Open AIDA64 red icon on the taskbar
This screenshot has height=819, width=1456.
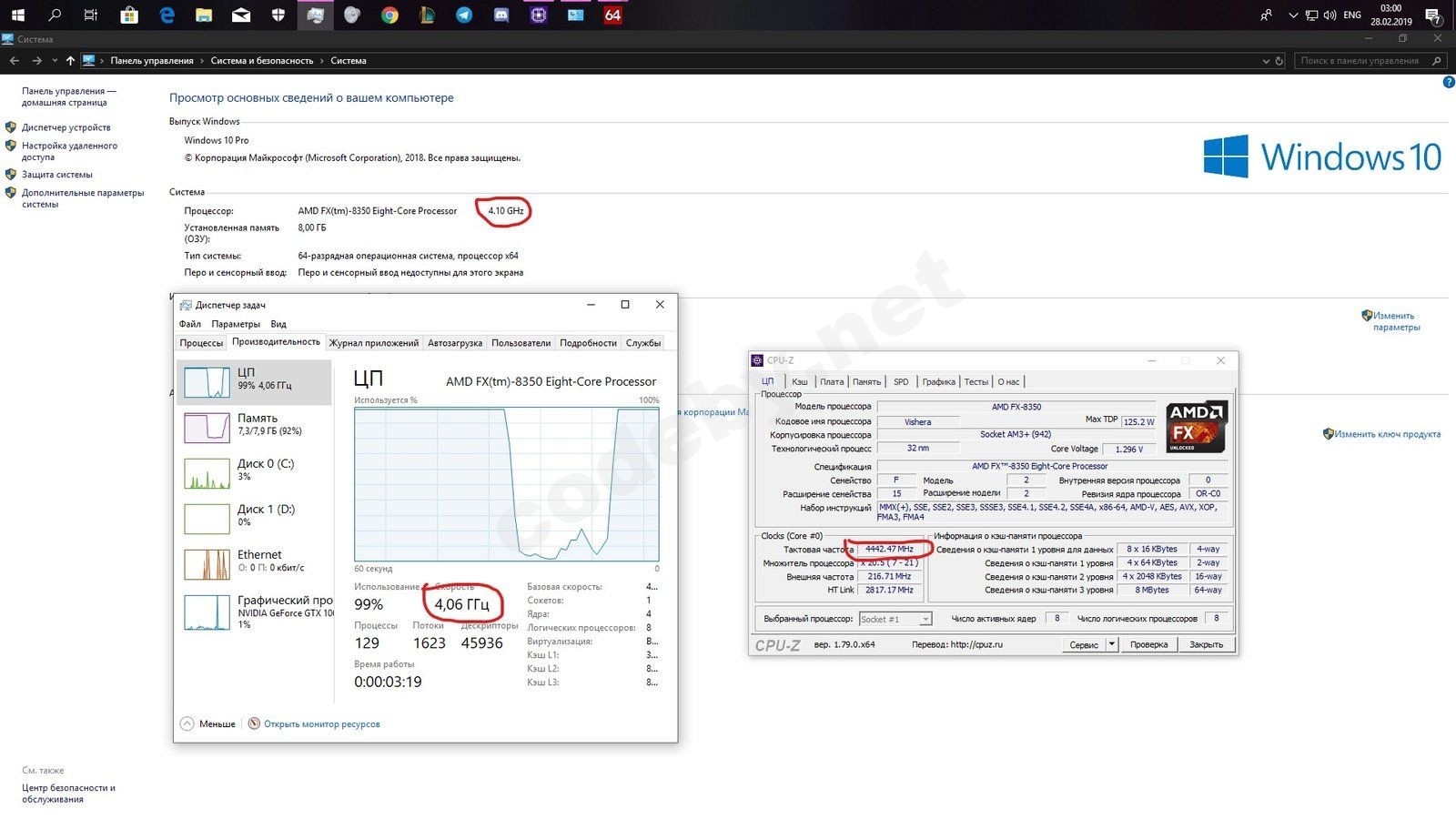tap(613, 15)
